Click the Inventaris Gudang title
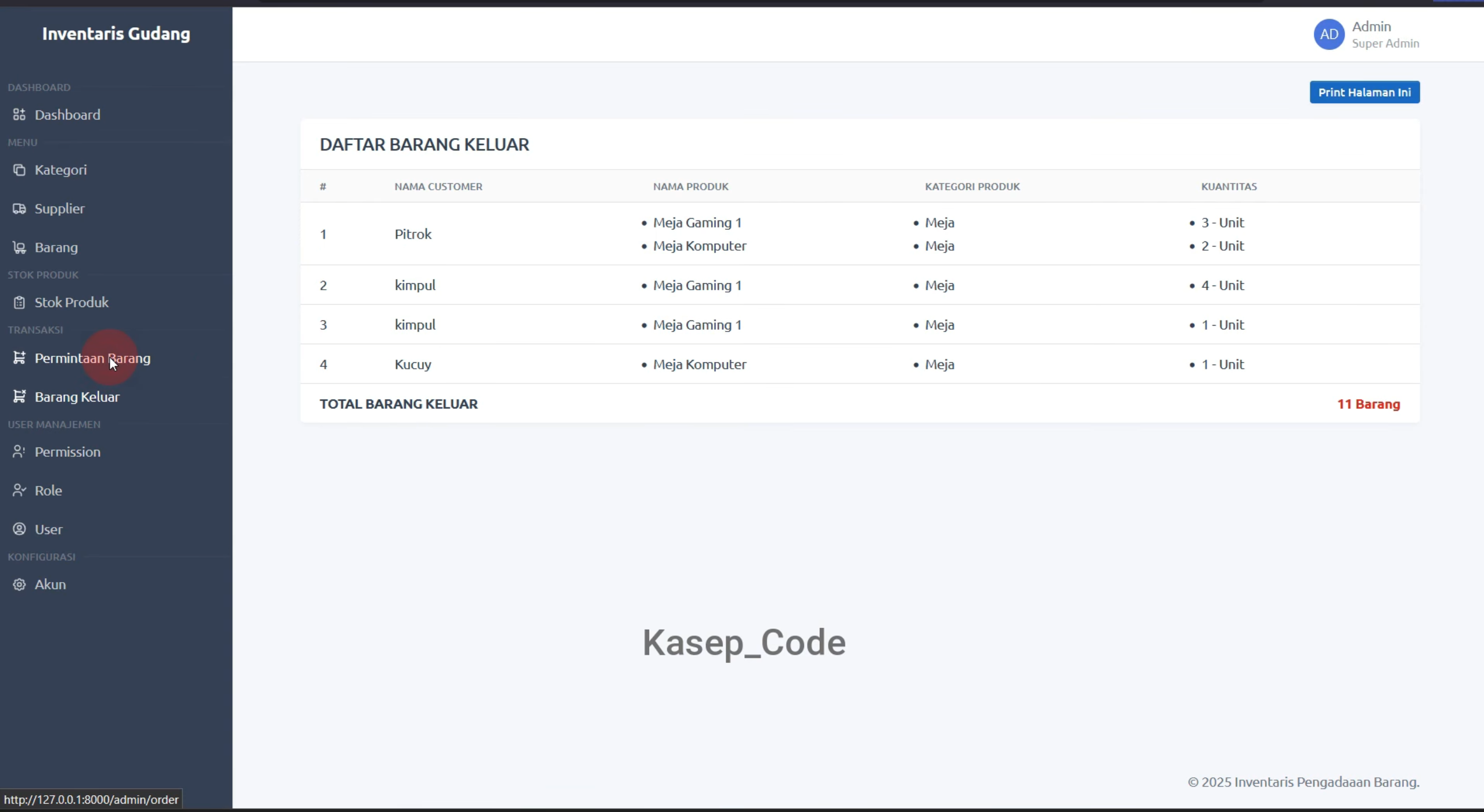This screenshot has height=812, width=1484. [116, 34]
